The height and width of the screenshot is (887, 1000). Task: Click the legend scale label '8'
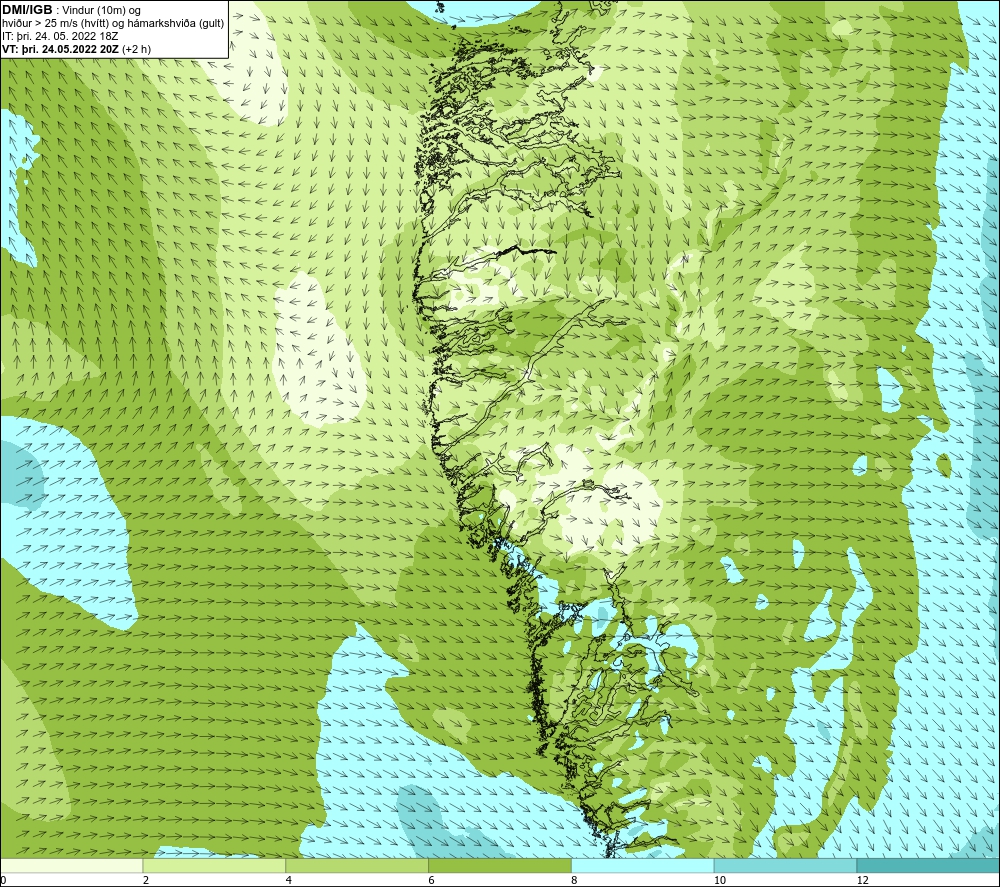(x=575, y=880)
